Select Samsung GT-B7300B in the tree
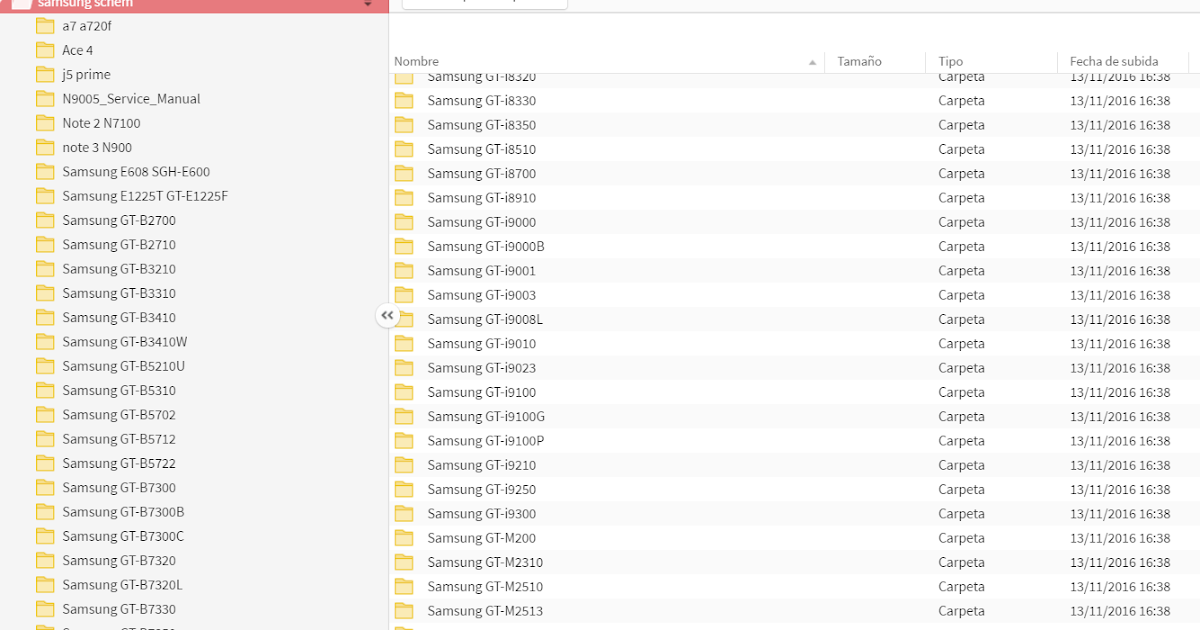 pos(124,512)
